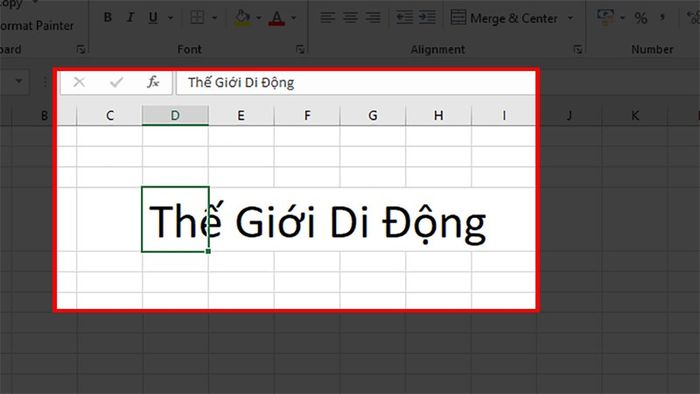Screen dimensions: 700x394
Task: Align text right
Action: point(373,17)
